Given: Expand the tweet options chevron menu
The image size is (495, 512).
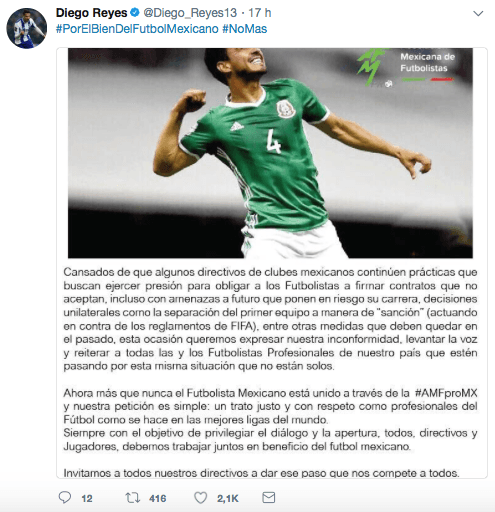Looking at the screenshot, I should (478, 14).
